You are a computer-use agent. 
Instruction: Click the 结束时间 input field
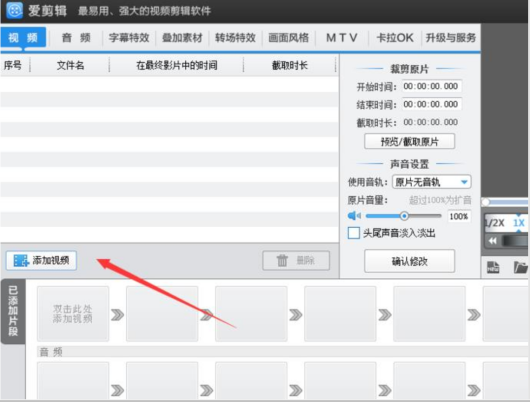tap(432, 104)
